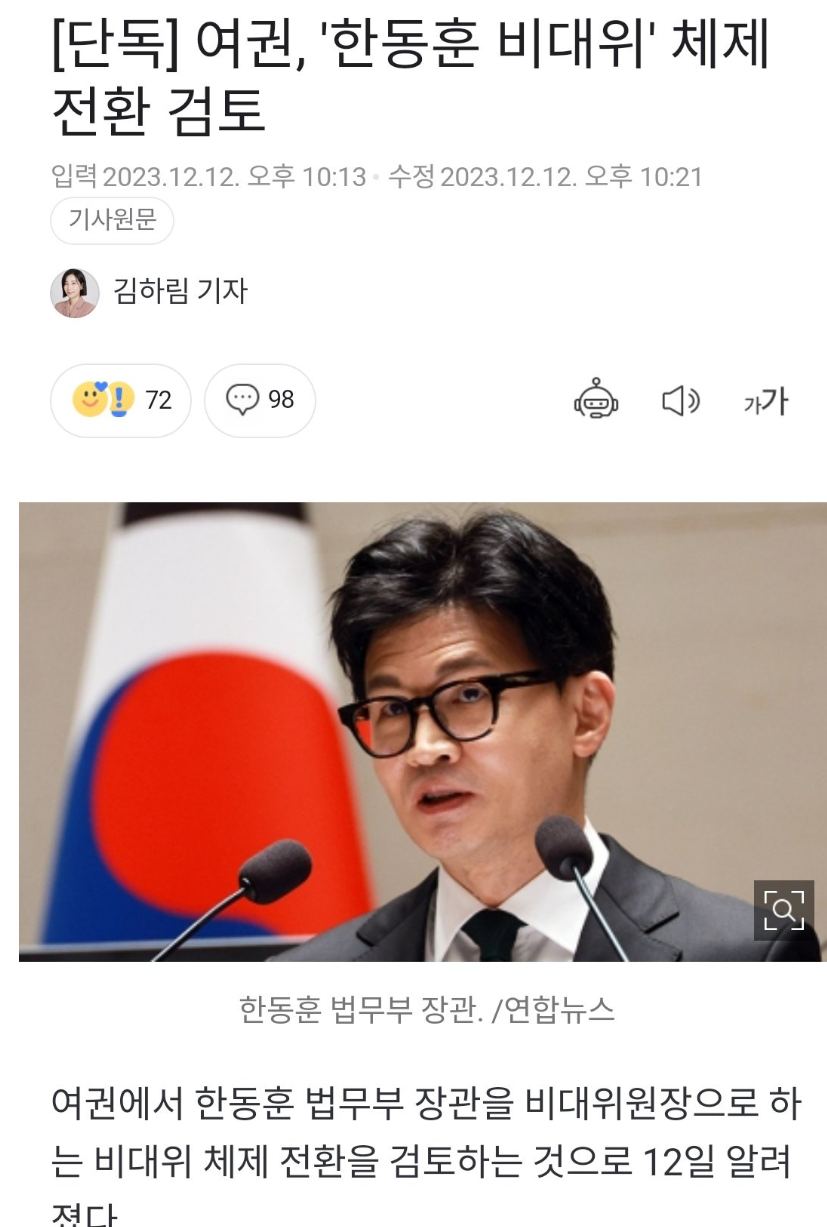Tap the 수정 2023.12.12. 오후 10:21 timestamp

point(546,177)
